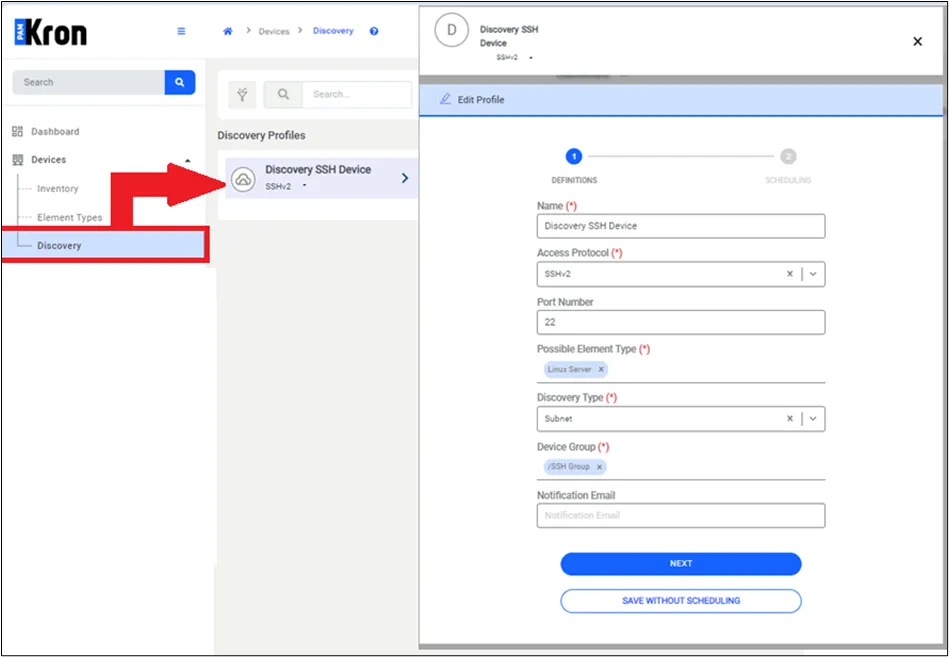
Task: Clear the SSHv2 Access Protocol selection
Action: click(790, 274)
